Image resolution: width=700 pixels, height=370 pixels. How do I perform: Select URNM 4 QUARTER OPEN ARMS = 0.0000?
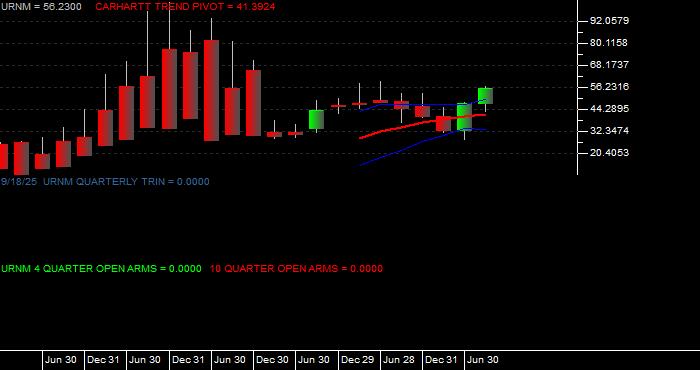101,269
